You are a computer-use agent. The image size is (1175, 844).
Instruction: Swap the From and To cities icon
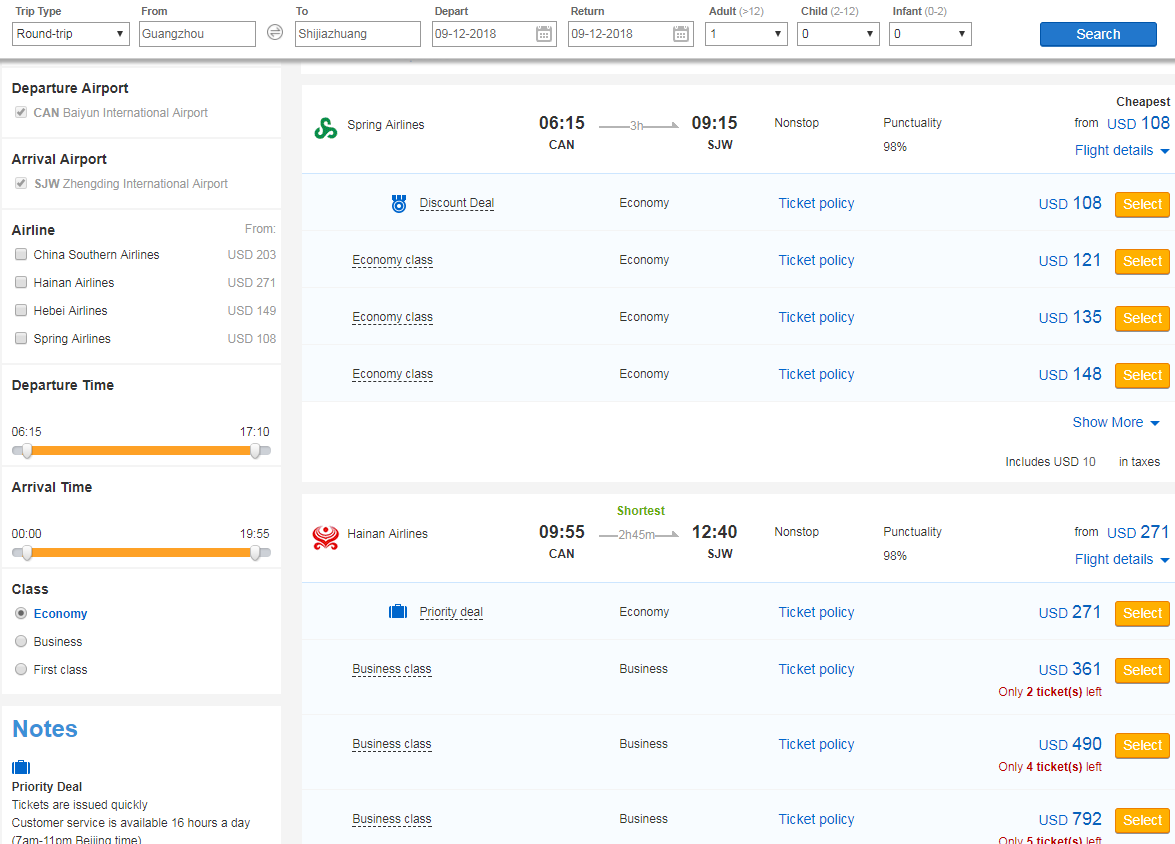coord(275,33)
